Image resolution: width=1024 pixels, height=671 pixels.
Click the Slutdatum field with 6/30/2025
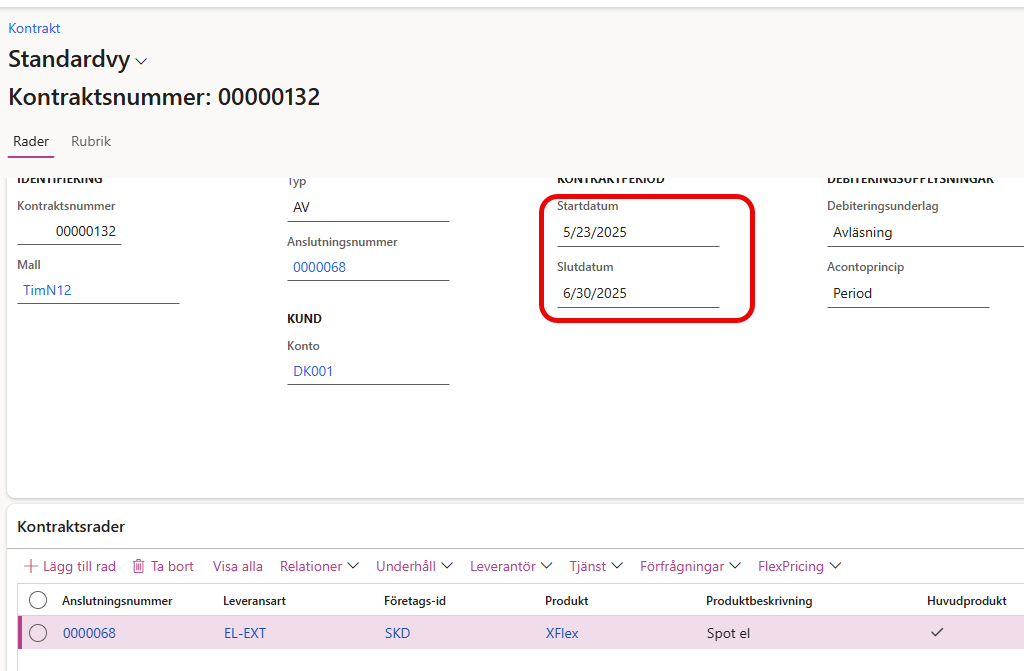637,293
